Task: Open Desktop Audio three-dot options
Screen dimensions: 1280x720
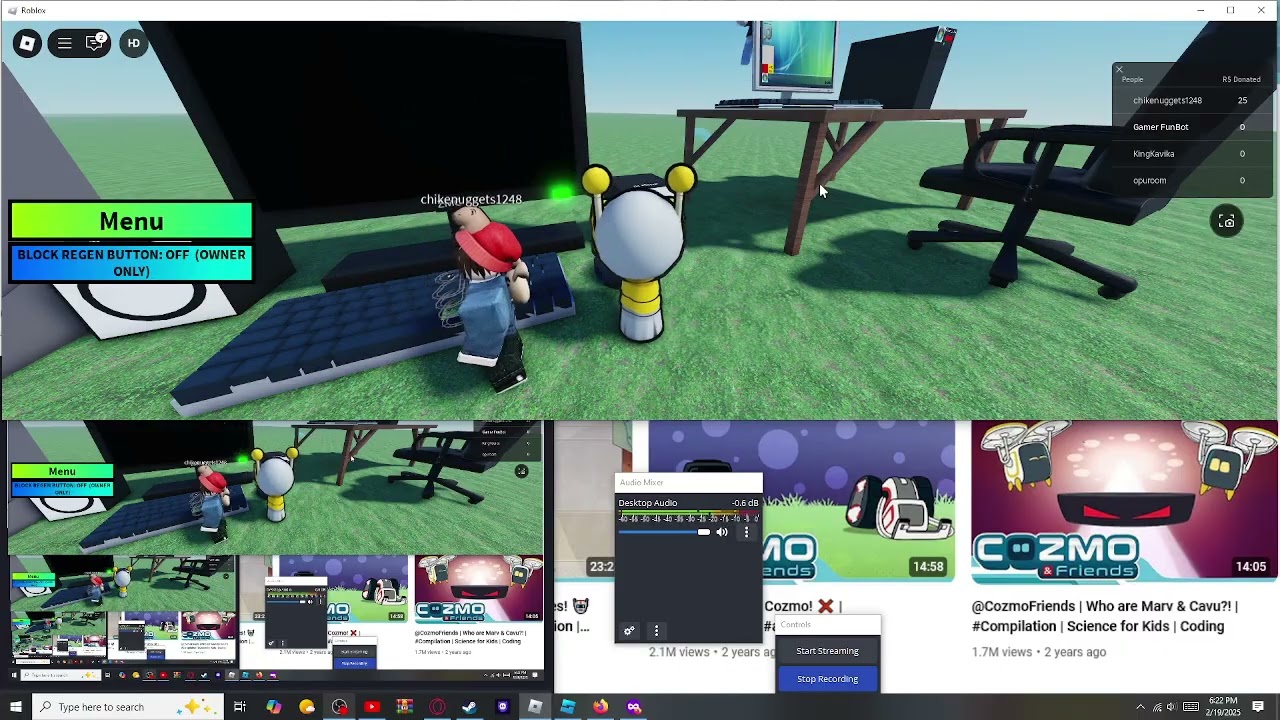Action: (x=746, y=532)
